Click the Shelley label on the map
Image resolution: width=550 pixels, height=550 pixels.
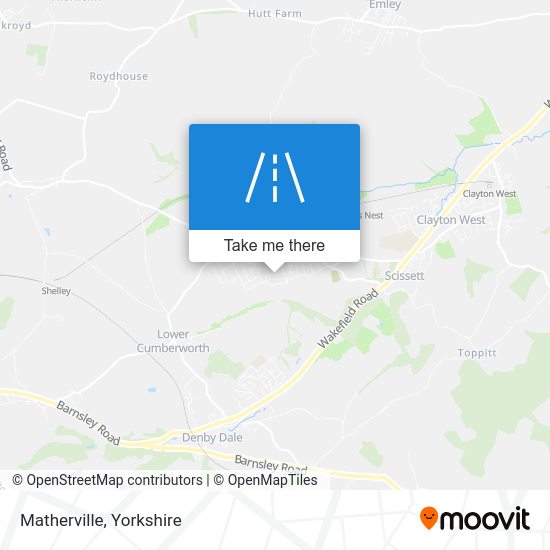(x=56, y=291)
